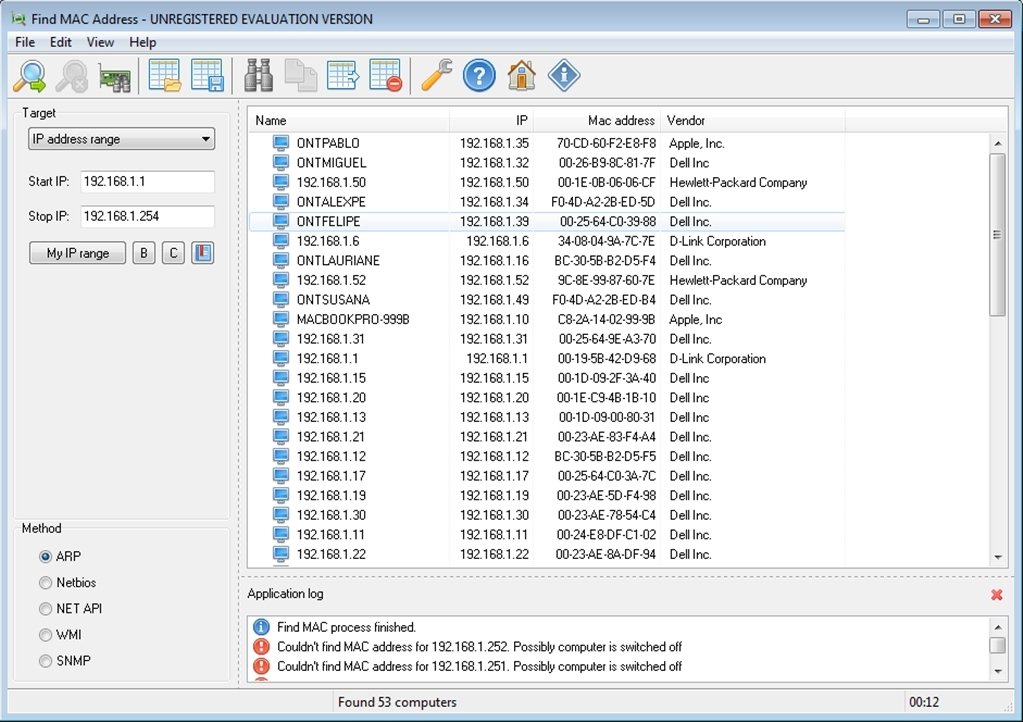1023x722 pixels.
Task: Click the grayed Stop search magnifier icon
Action: click(x=72, y=76)
